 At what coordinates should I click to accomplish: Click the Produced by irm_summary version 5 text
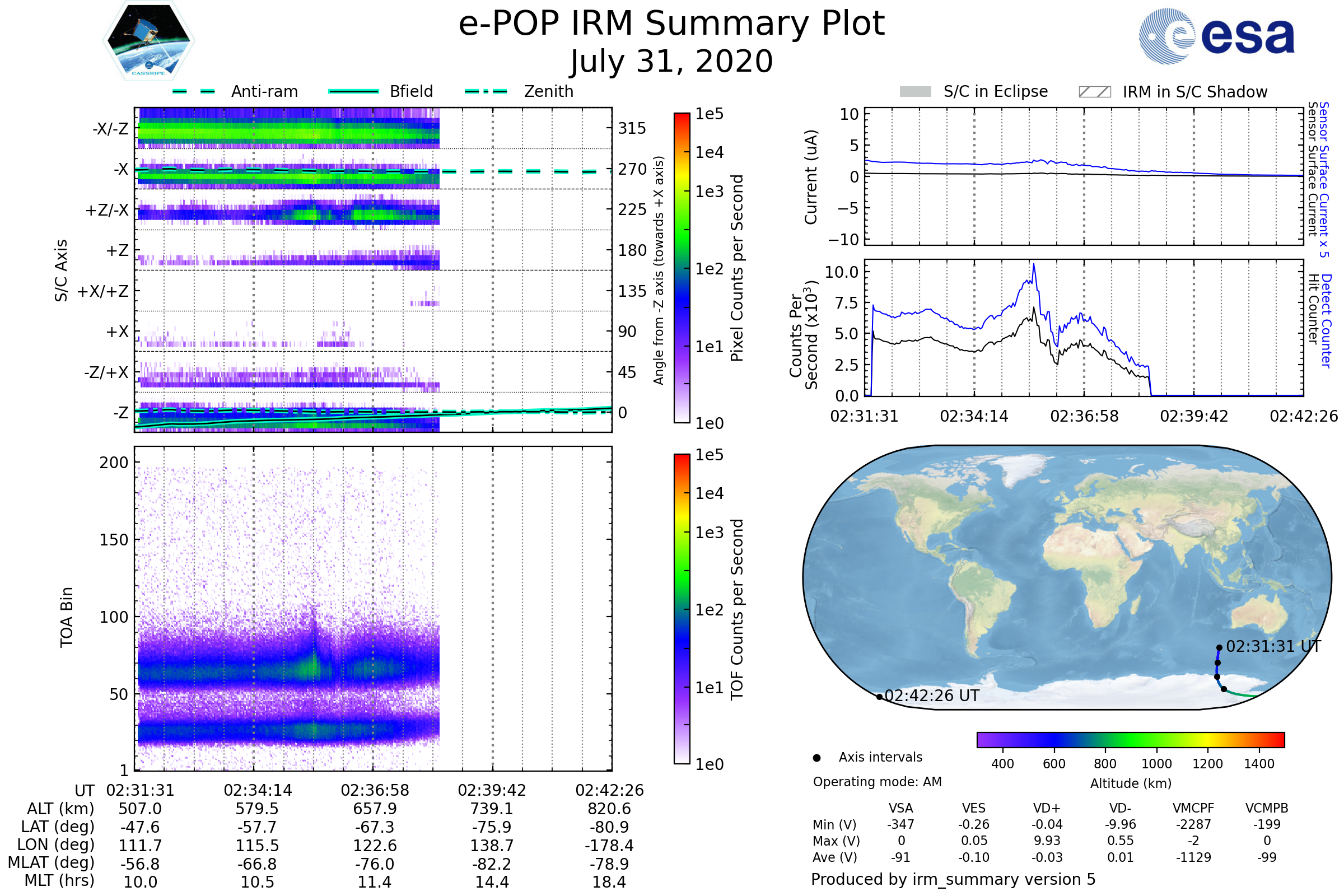coord(953,879)
